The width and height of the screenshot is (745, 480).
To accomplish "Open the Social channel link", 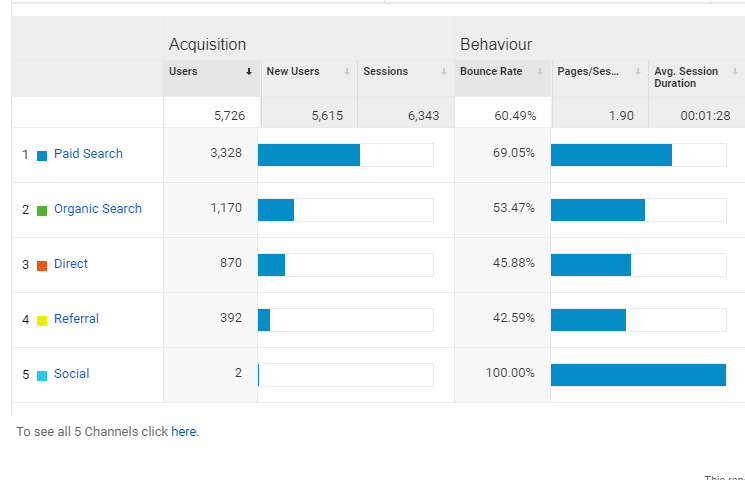I will [72, 374].
